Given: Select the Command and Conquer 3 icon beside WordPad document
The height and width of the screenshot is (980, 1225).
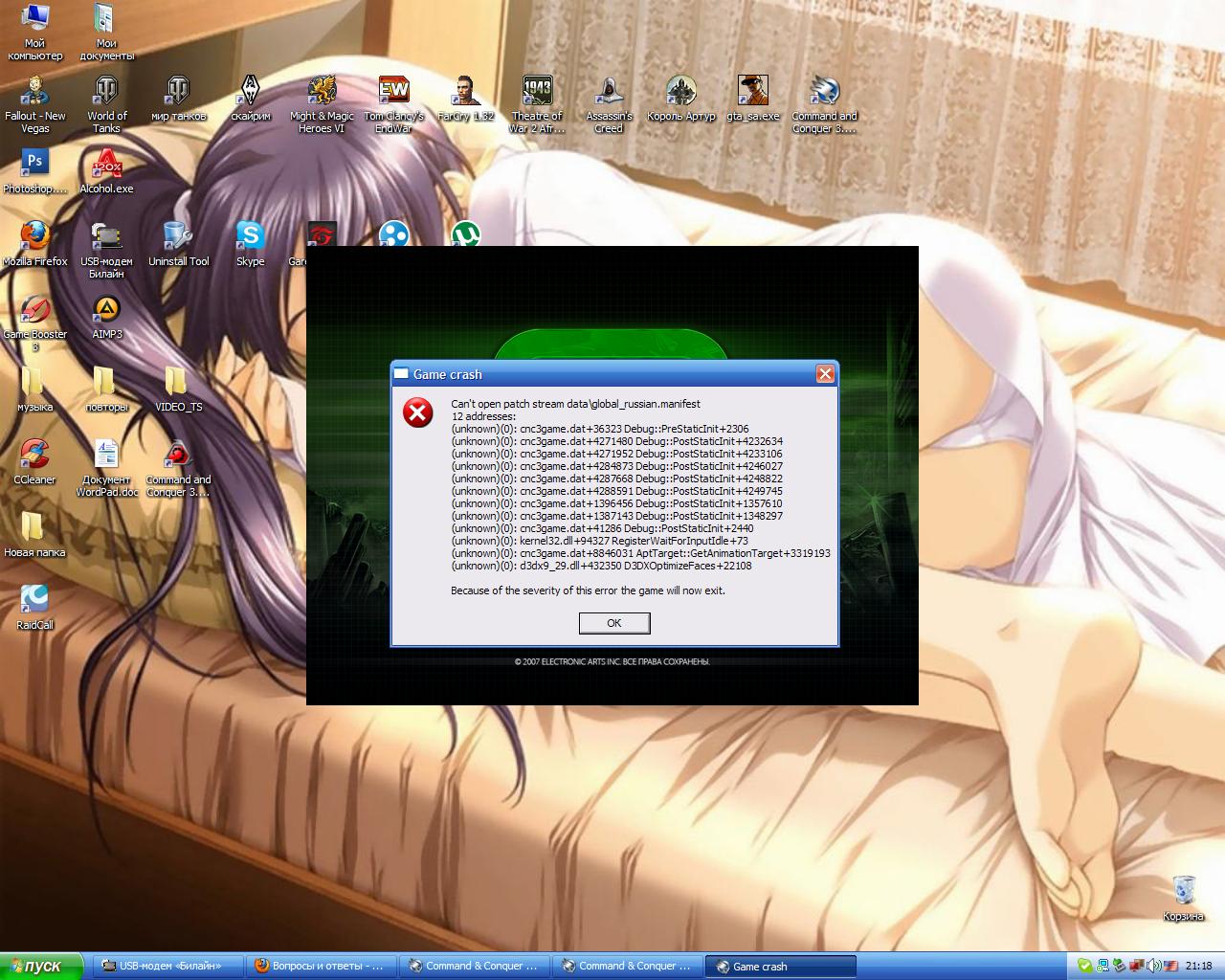Looking at the screenshot, I should (x=178, y=468).
